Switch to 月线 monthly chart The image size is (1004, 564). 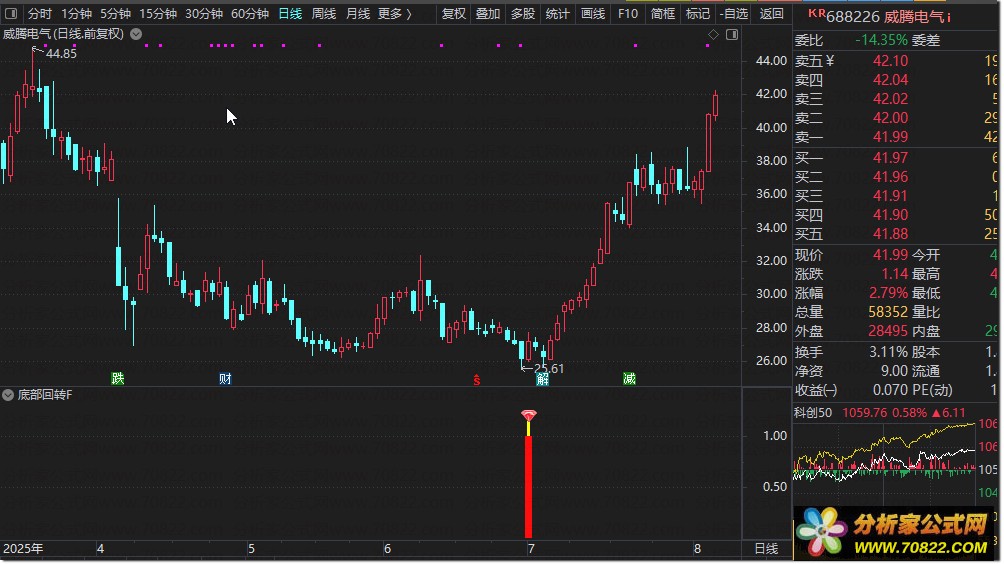point(357,13)
